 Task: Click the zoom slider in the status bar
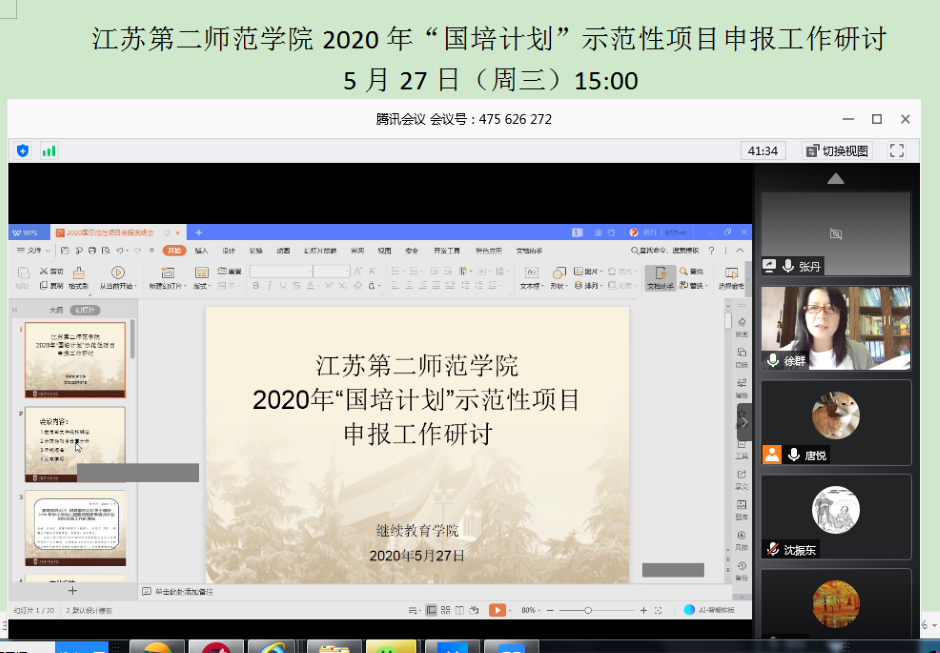588,610
